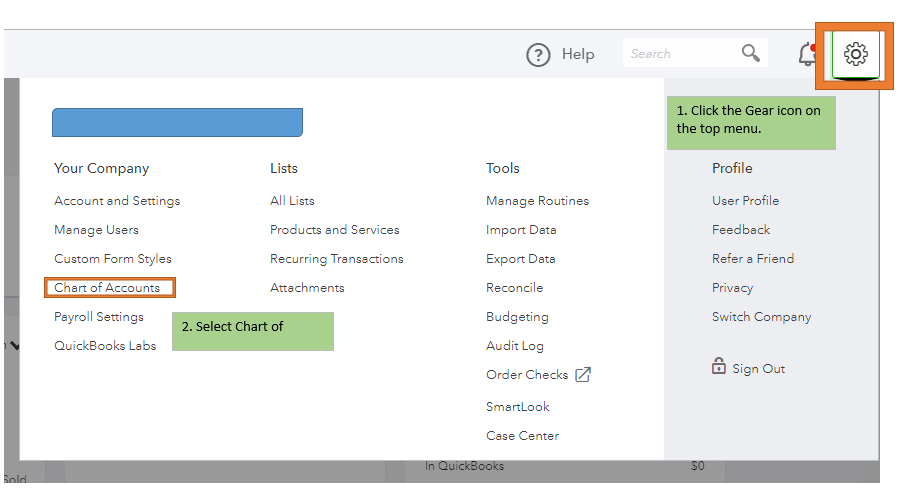Choose Custom Form Styles

[113, 259]
